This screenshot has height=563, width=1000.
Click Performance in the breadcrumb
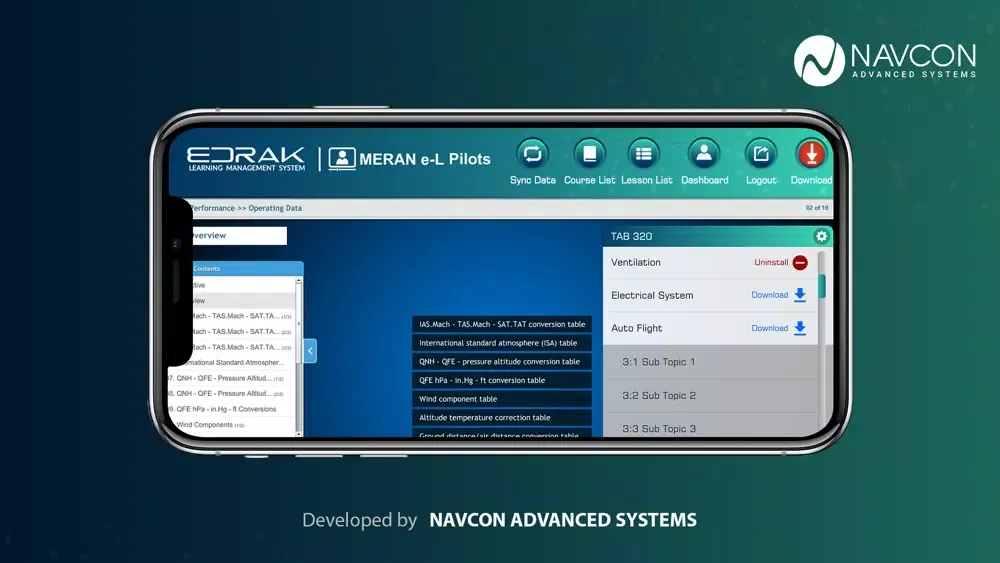212,208
